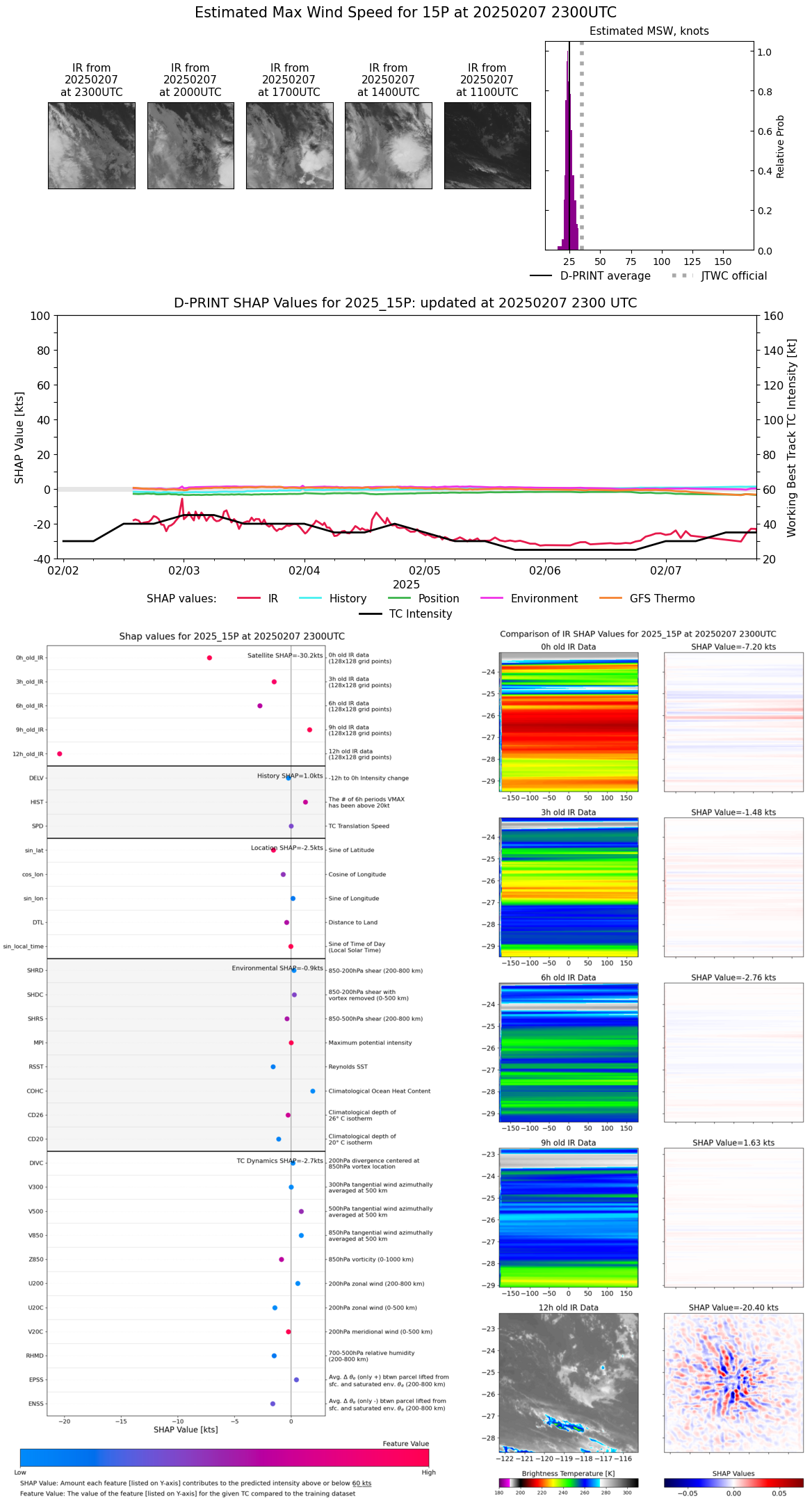The image size is (812, 1501).
Task: Click the red IR legend line
Action: (248, 599)
